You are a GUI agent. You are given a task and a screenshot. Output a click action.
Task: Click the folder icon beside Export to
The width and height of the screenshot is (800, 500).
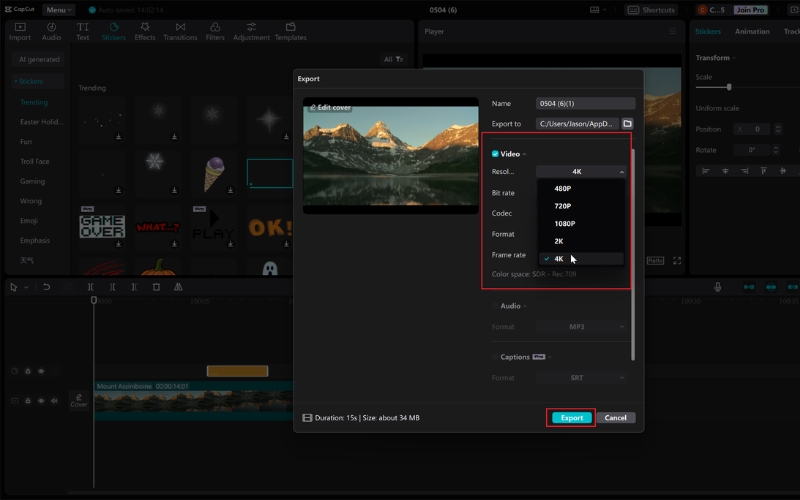tap(628, 123)
